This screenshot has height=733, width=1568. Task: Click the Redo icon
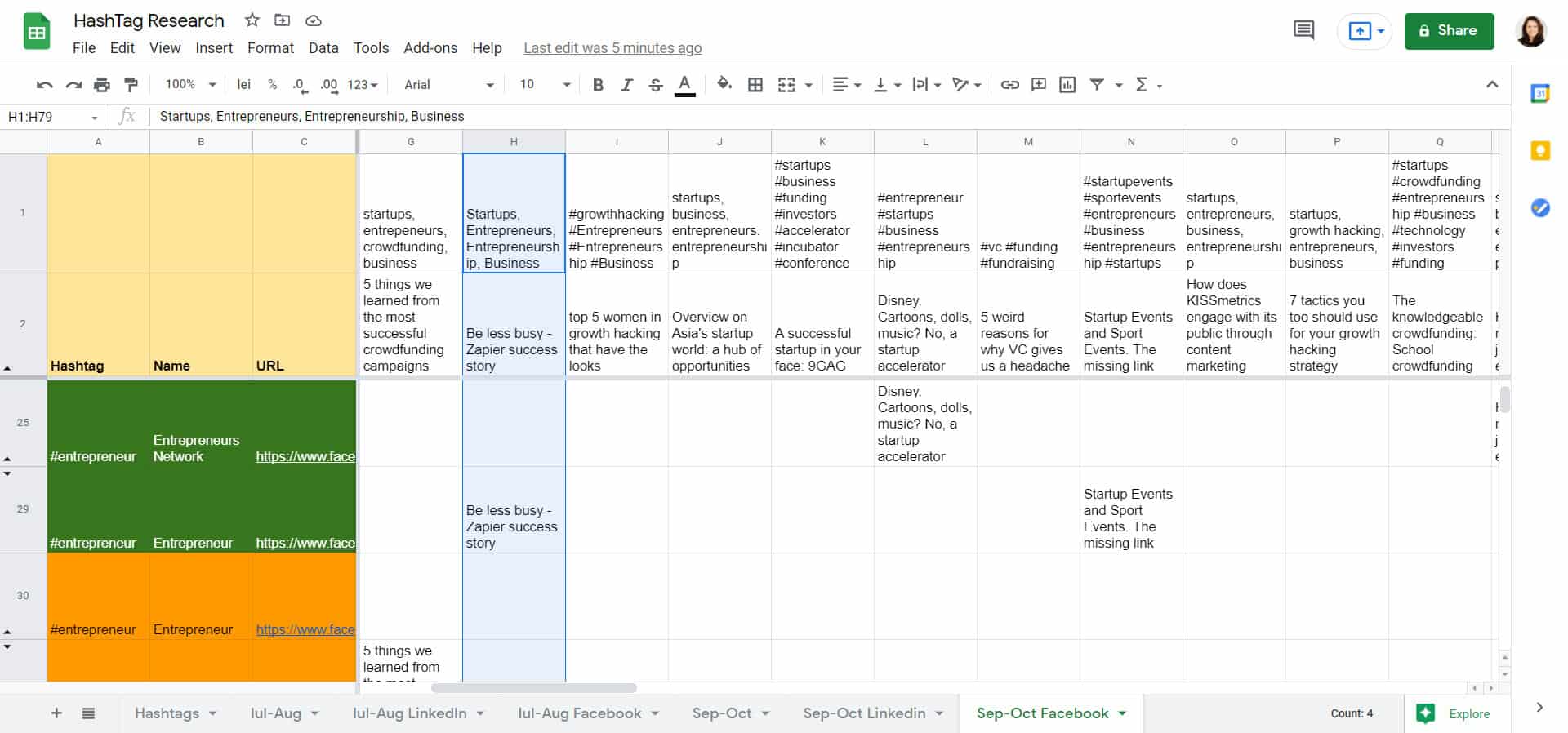[73, 85]
